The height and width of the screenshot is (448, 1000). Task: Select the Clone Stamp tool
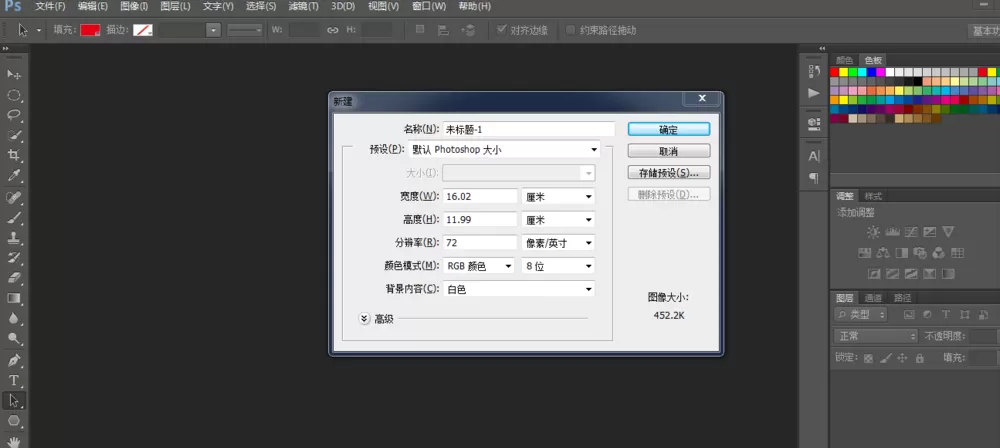pyautogui.click(x=13, y=238)
